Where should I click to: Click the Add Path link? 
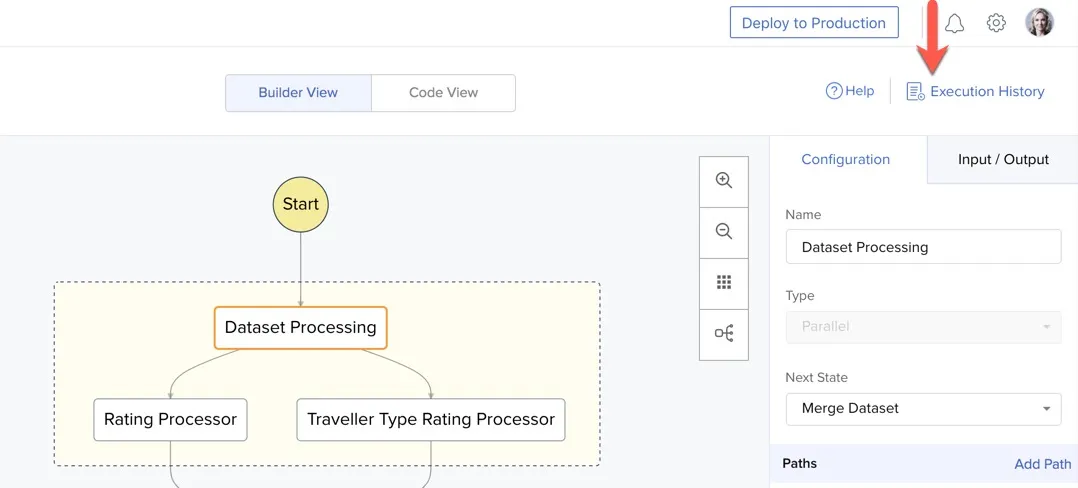click(x=1043, y=464)
